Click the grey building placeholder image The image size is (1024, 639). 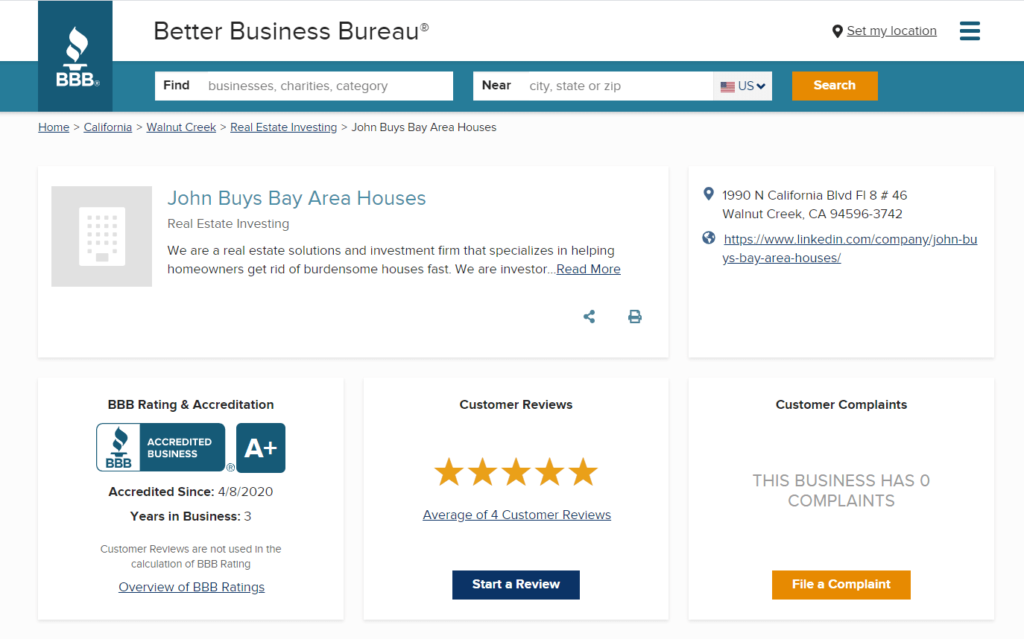pyautogui.click(x=102, y=237)
